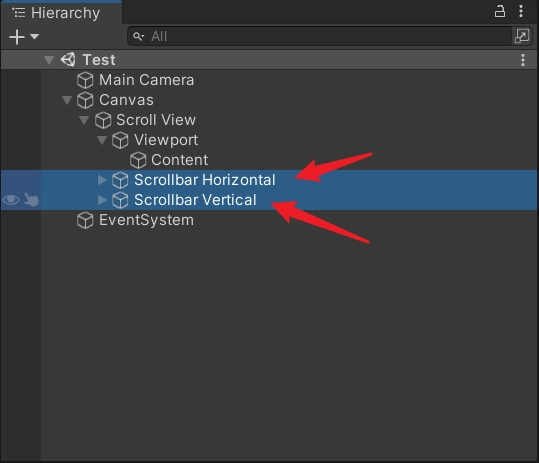Open the Hierarchy panel three-dot options menu

point(521,11)
